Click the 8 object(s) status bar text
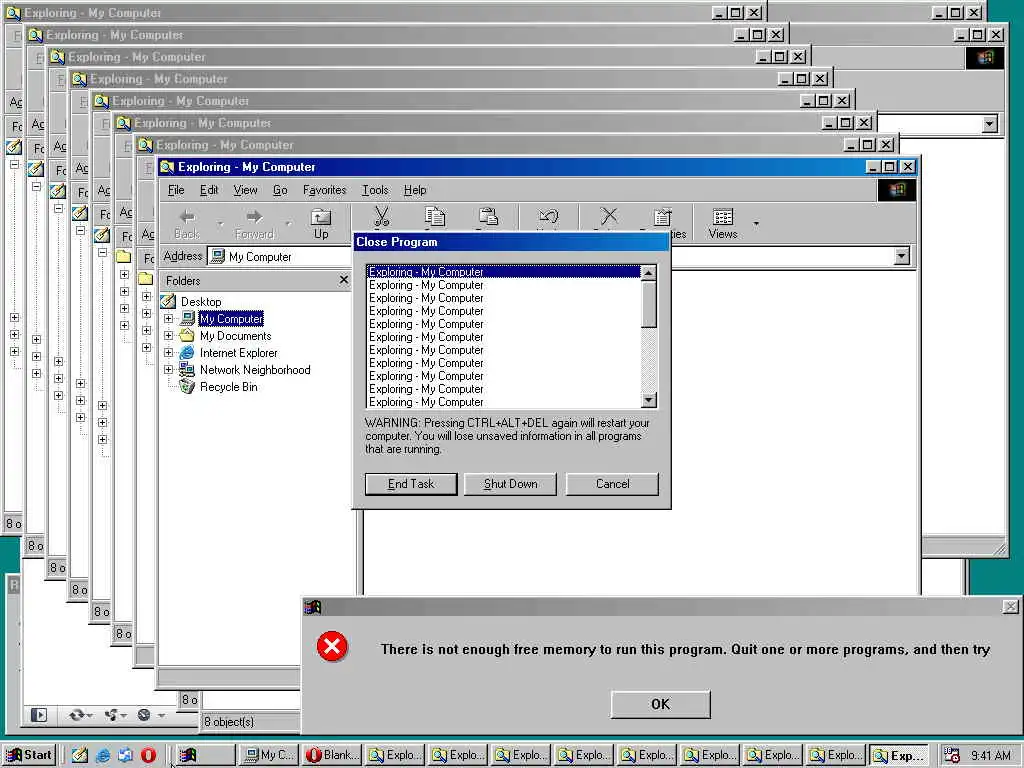 229,722
